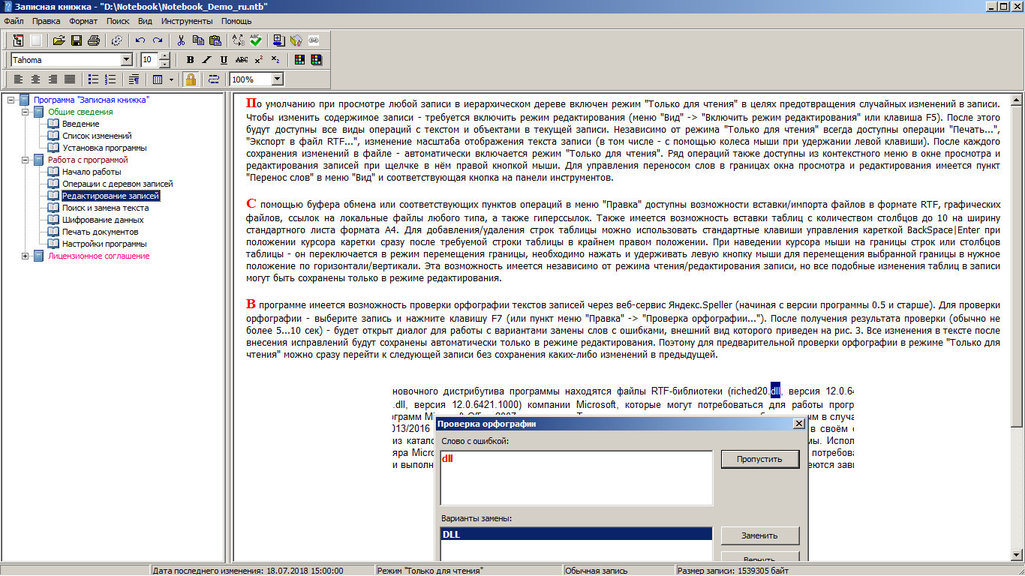The height and width of the screenshot is (576, 1025).
Task: Select "Шифрование данных" in the tree
Action: (102, 220)
